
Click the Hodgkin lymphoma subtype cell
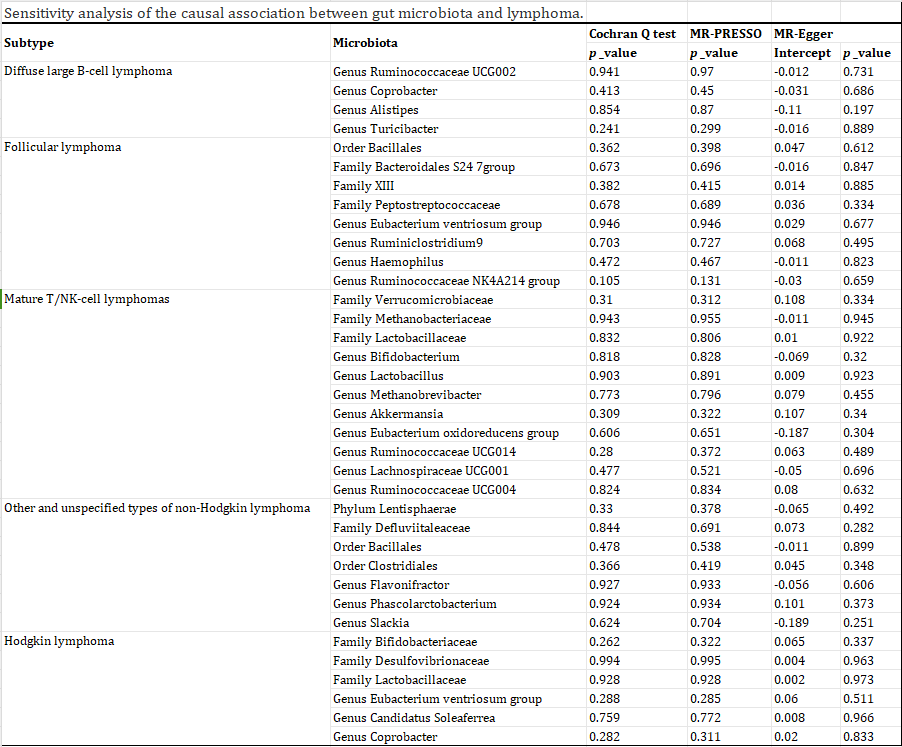pos(59,642)
